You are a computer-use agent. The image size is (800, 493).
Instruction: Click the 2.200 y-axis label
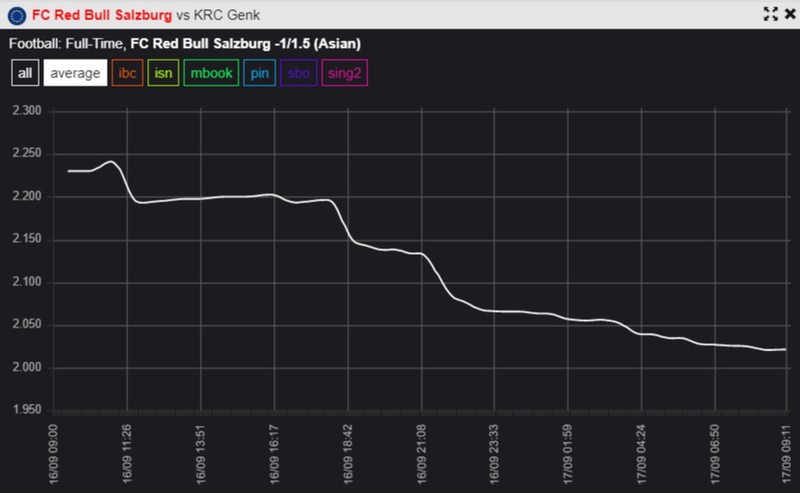[x=27, y=196]
